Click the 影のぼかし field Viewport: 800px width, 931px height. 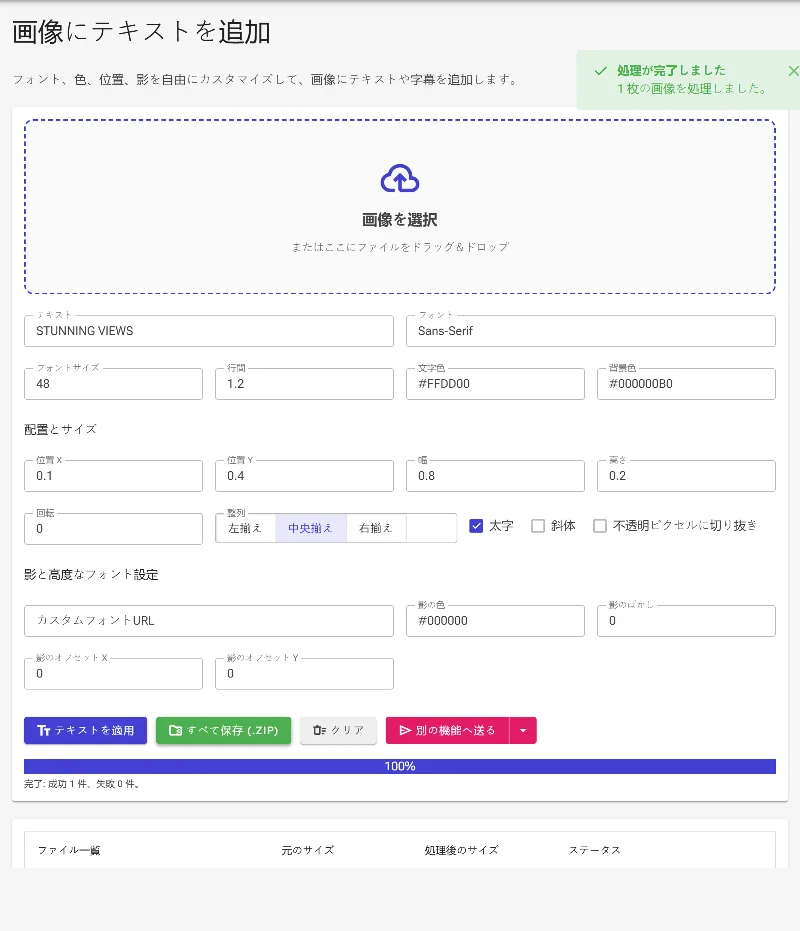pyautogui.click(x=686, y=620)
